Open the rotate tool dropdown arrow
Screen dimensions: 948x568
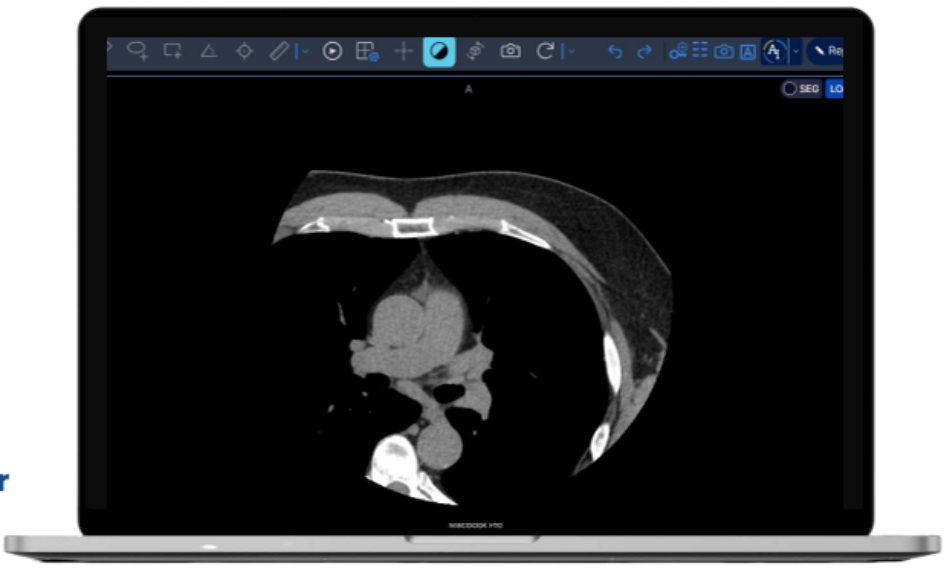571,52
